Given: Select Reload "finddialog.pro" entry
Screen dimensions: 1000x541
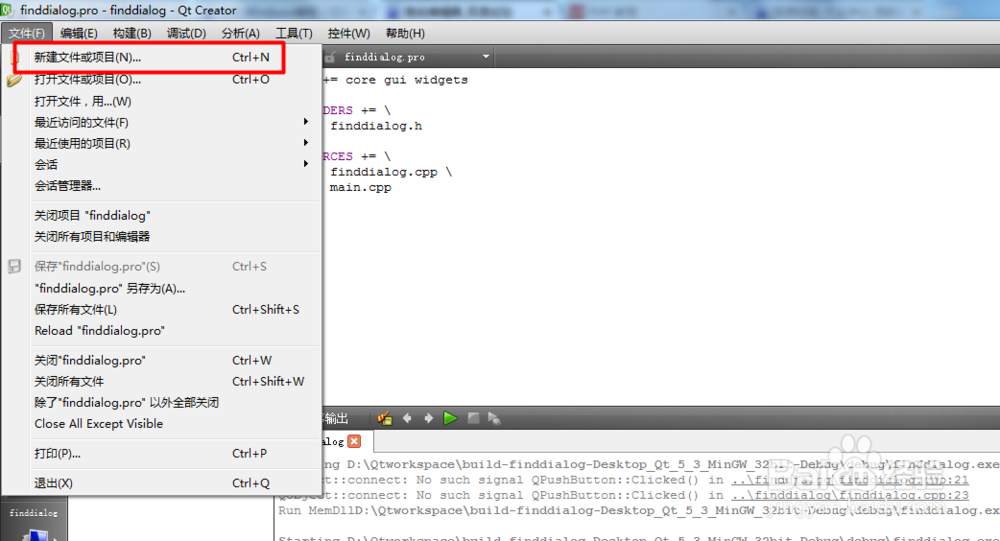Looking at the screenshot, I should point(161,330).
